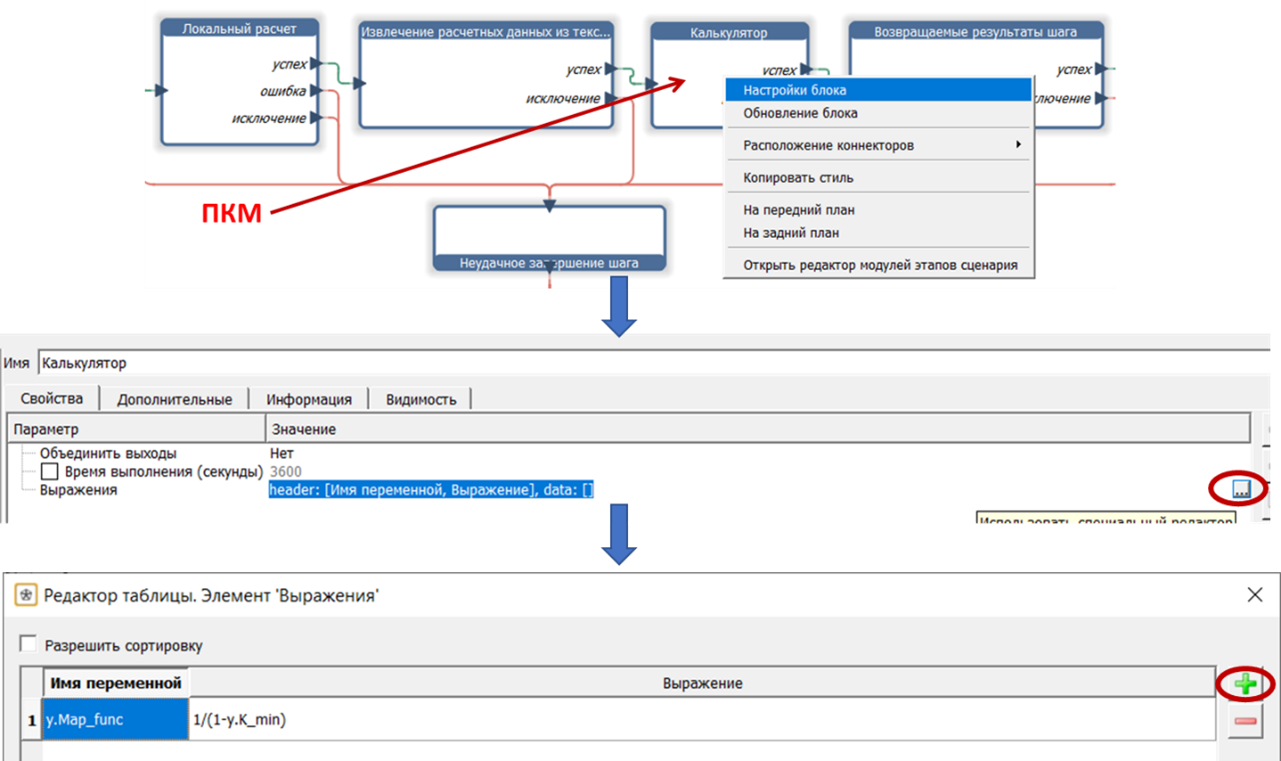Select the Извлечение расчетных данных block title

pyautogui.click(x=485, y=32)
